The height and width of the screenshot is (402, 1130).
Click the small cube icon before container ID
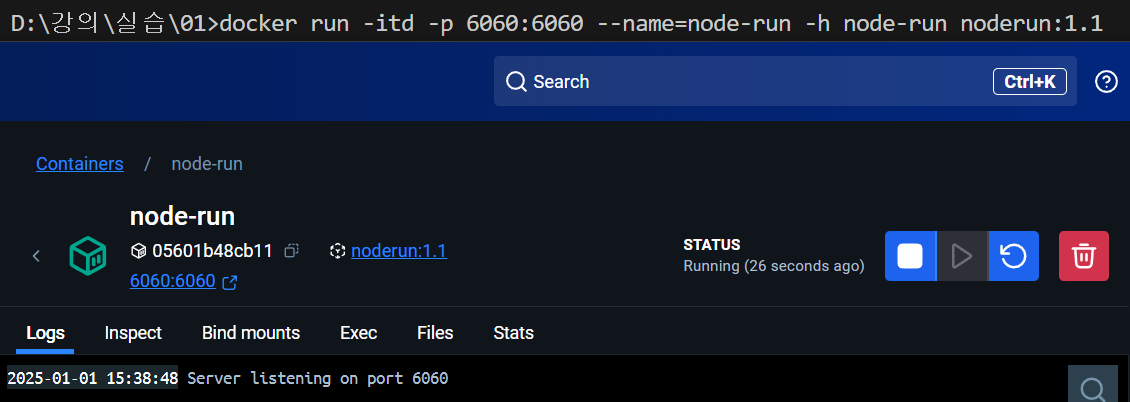click(138, 251)
